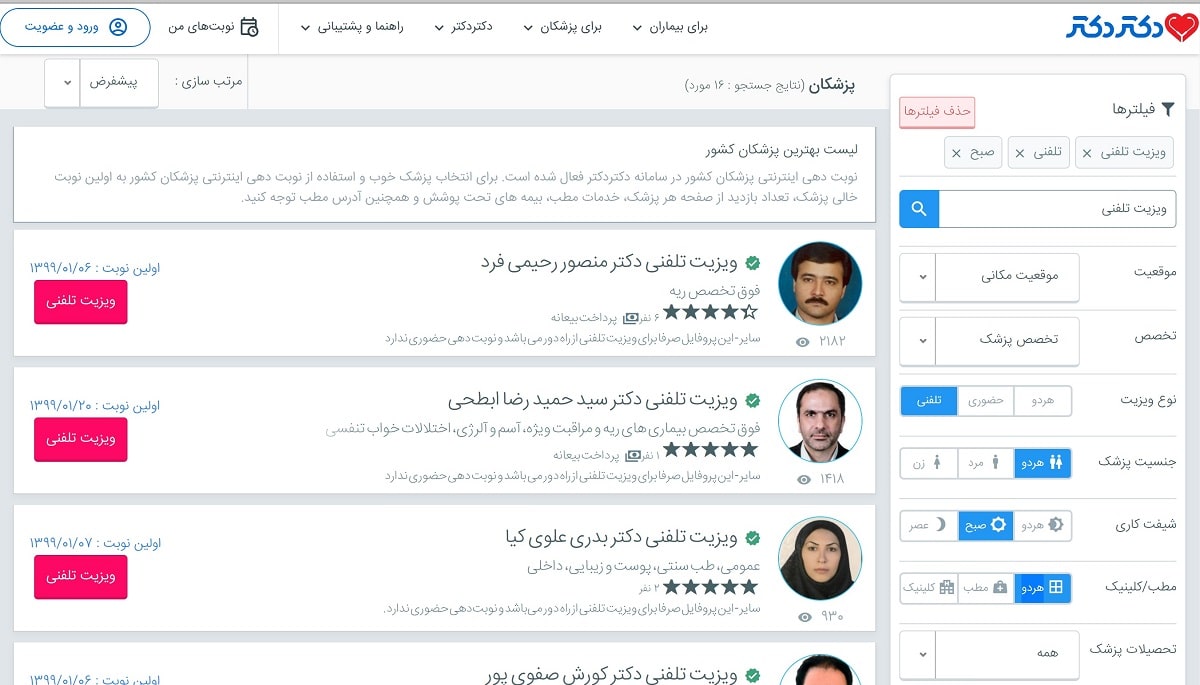This screenshot has height=685, width=1200.
Task: Expand the دکتردکتر menu
Action: [x=463, y=27]
